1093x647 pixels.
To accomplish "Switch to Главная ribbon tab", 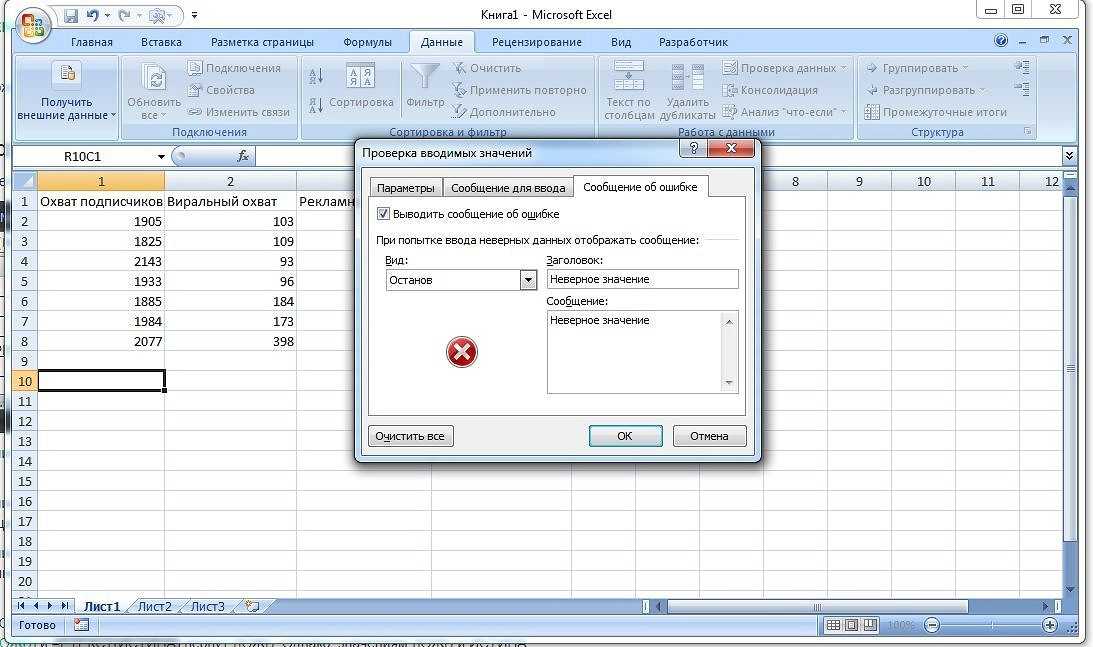I will [91, 42].
